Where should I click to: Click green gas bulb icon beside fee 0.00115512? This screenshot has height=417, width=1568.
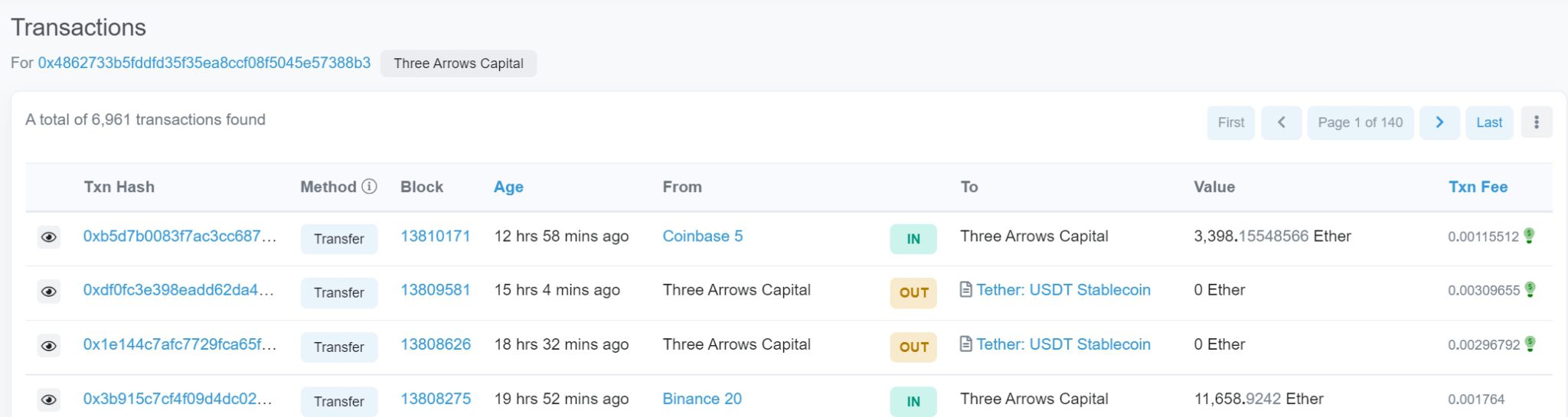click(x=1529, y=236)
